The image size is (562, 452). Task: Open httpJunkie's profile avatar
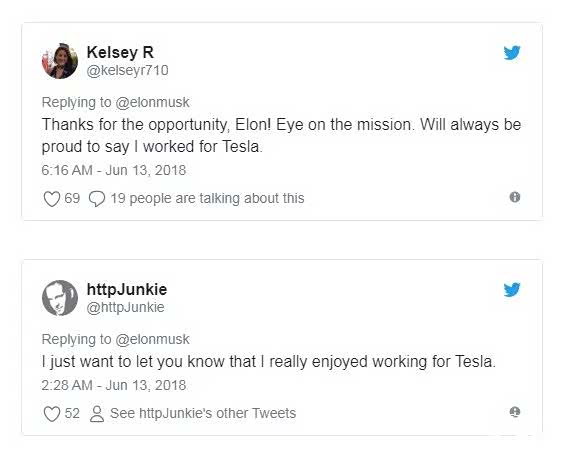point(60,298)
